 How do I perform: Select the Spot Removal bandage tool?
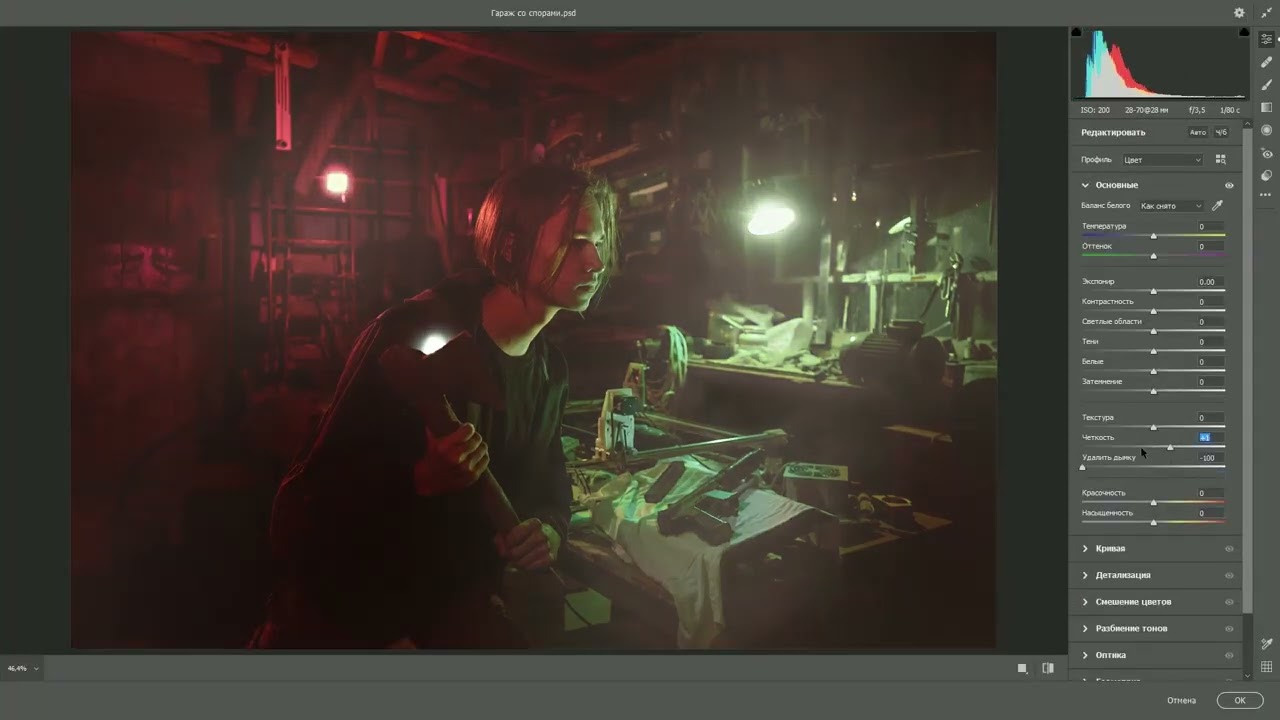pos(1267,62)
